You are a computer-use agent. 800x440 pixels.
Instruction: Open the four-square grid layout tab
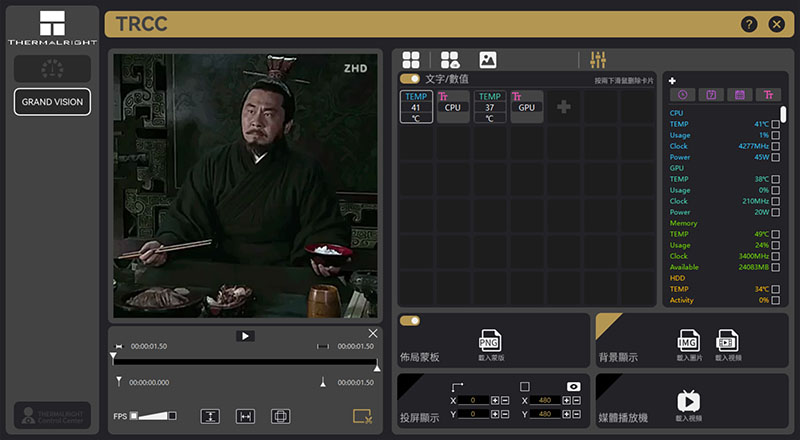point(411,60)
